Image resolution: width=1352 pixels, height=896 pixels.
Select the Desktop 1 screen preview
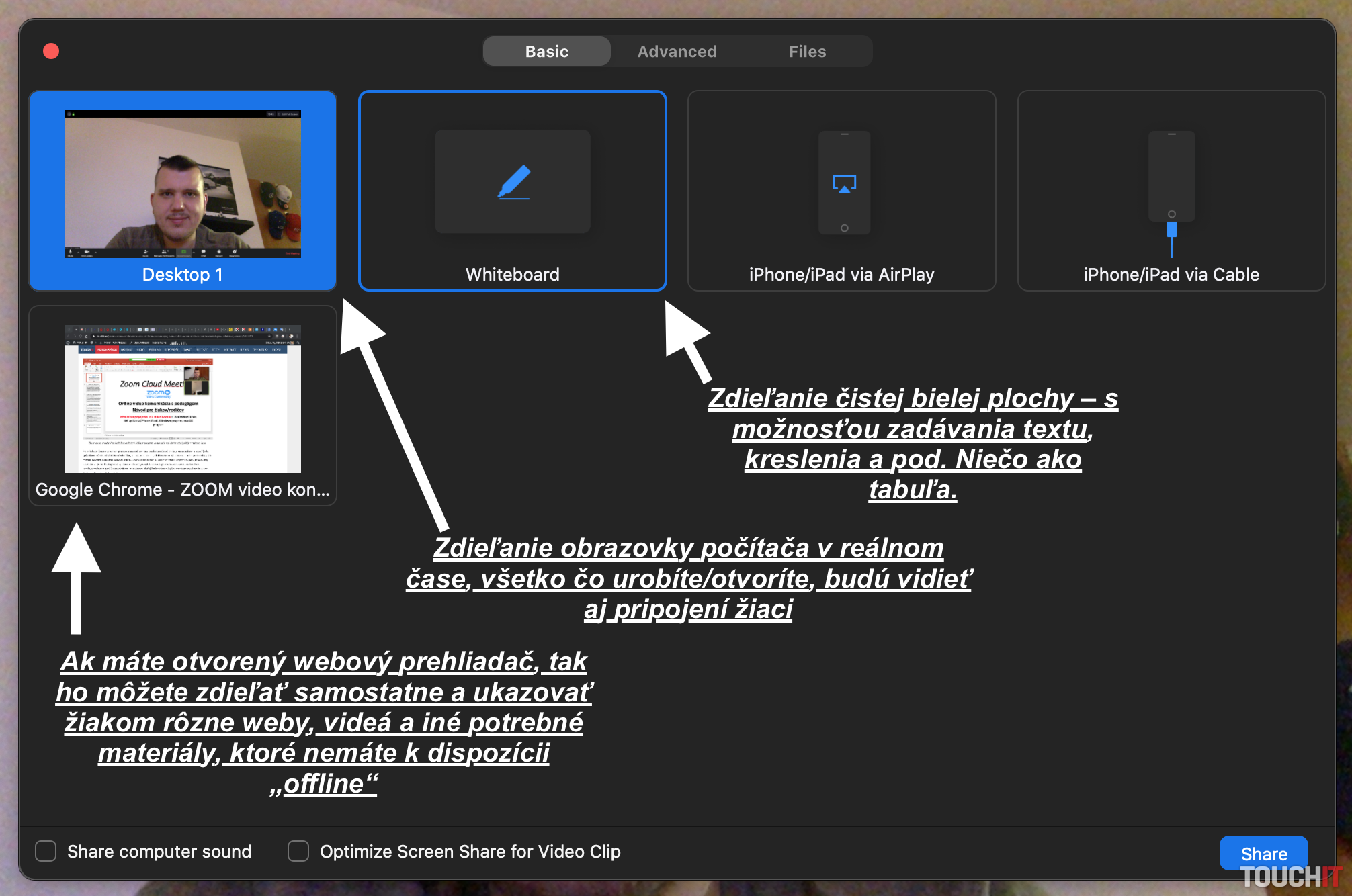point(182,183)
